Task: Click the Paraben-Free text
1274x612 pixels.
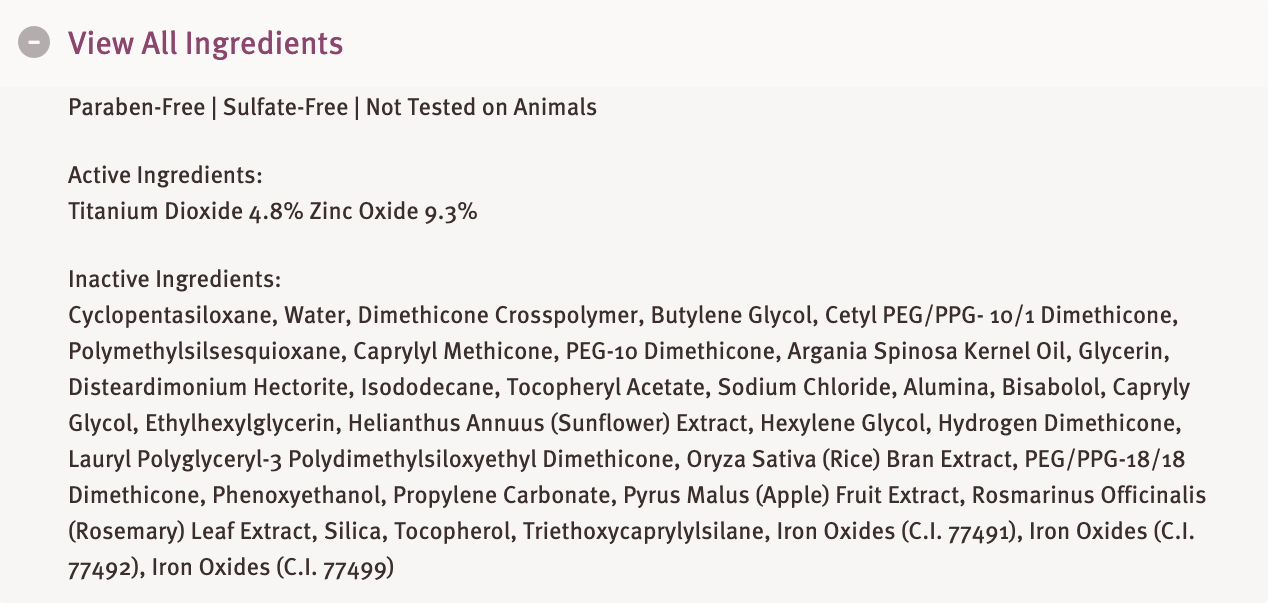Action: 136,107
